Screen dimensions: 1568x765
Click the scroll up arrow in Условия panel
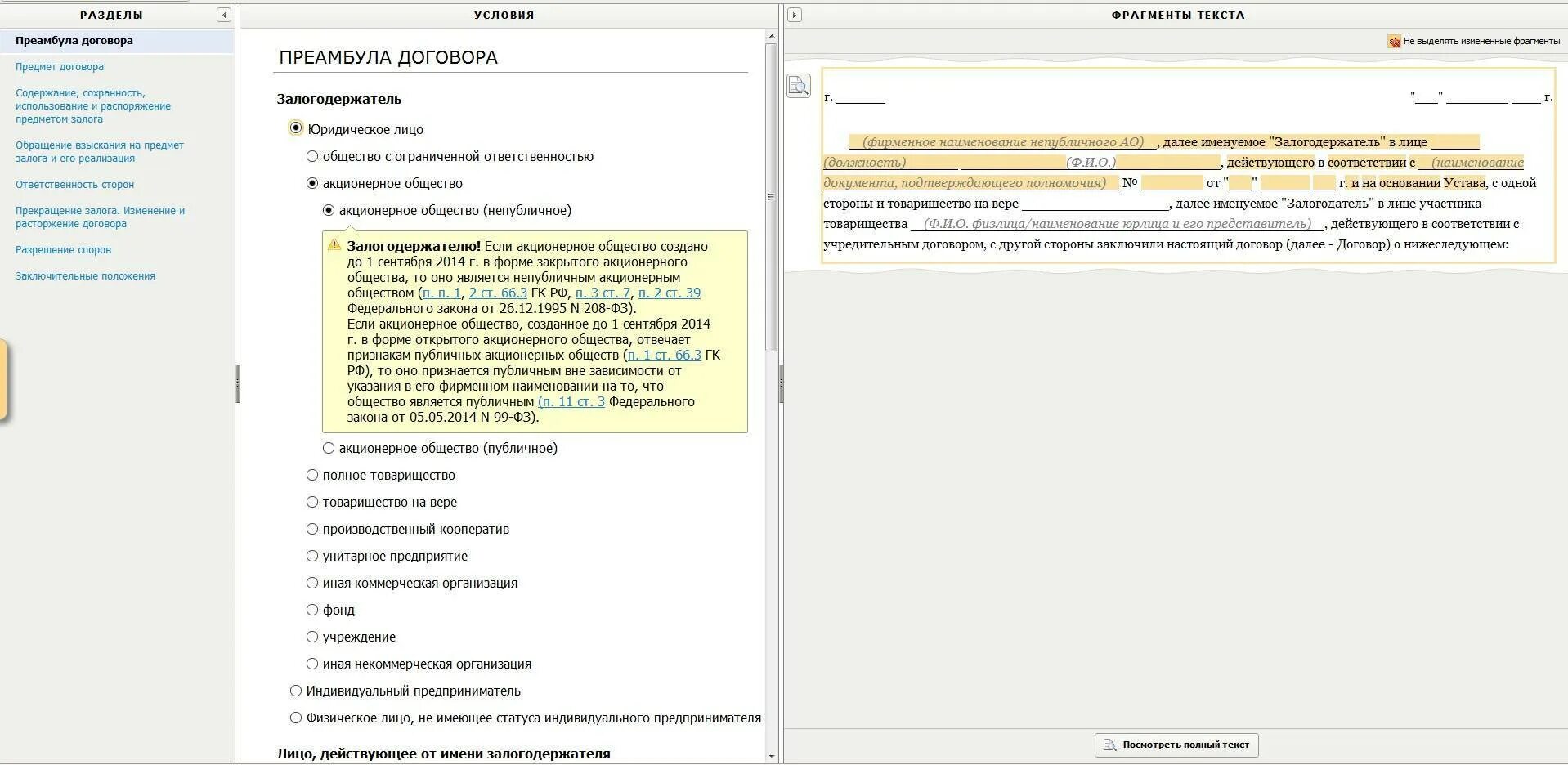tap(771, 37)
